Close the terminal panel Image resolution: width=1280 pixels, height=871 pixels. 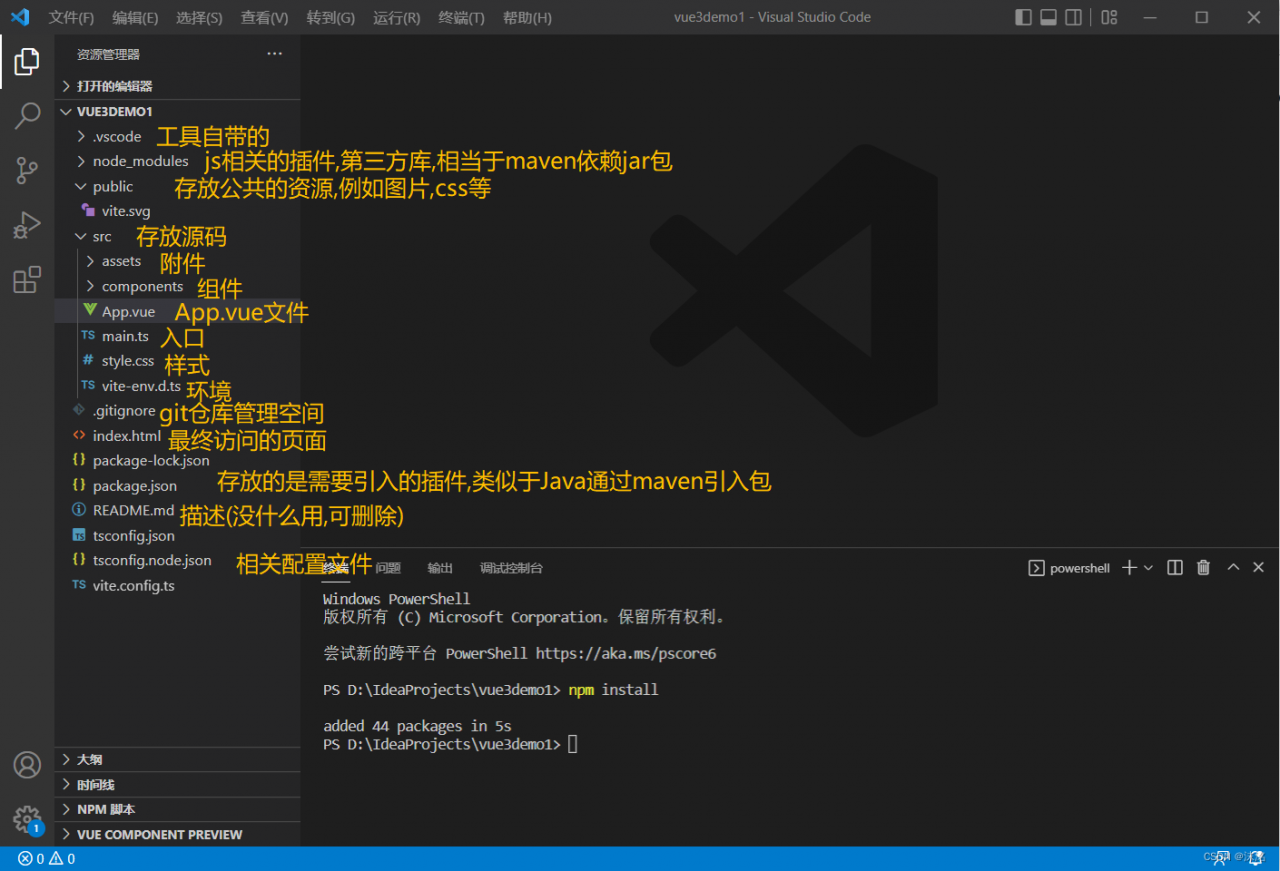[x=1258, y=567]
